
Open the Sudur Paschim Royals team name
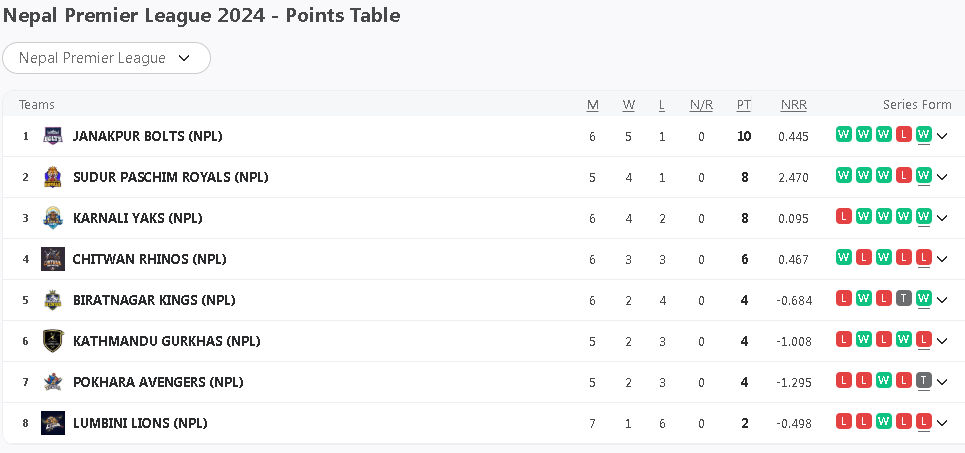click(170, 177)
